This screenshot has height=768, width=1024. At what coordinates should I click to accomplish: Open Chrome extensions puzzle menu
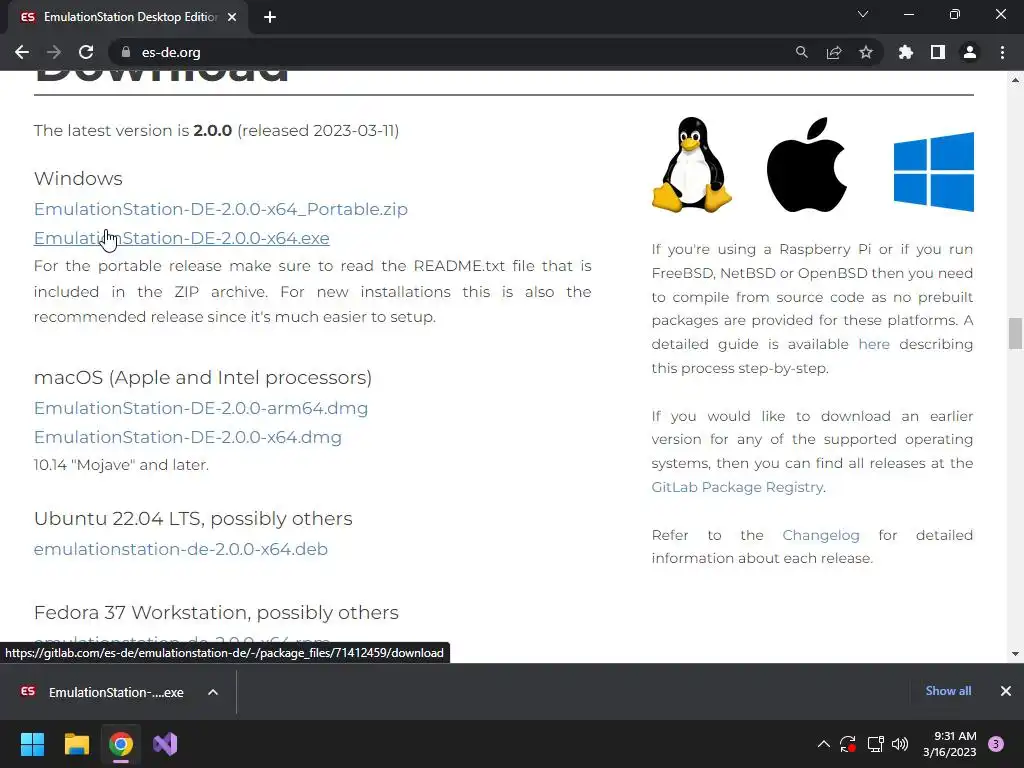(905, 52)
